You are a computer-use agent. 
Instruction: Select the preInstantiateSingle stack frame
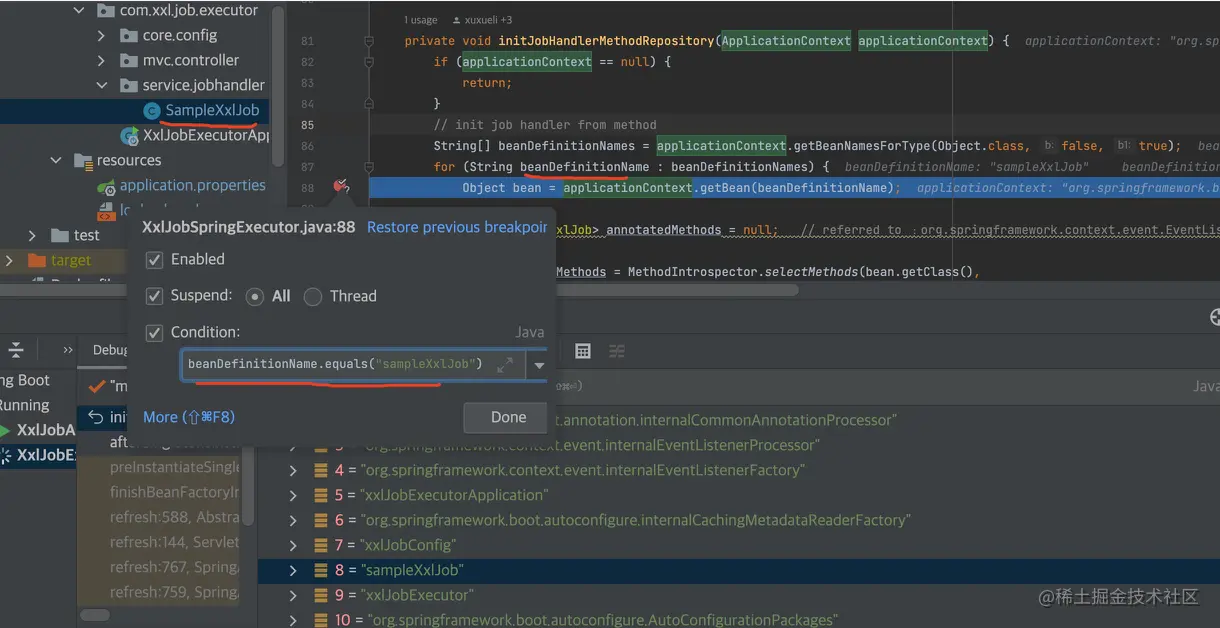pyautogui.click(x=175, y=467)
